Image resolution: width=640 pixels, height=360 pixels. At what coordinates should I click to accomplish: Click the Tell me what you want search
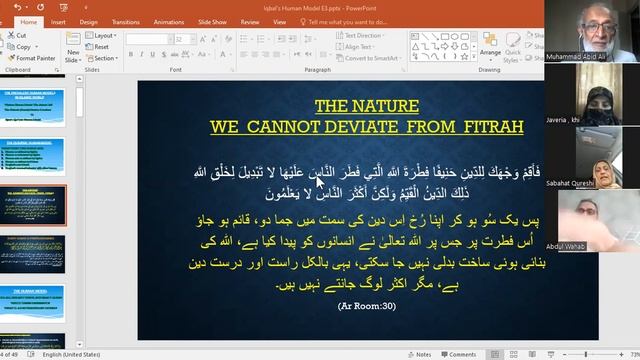[x=344, y=22]
